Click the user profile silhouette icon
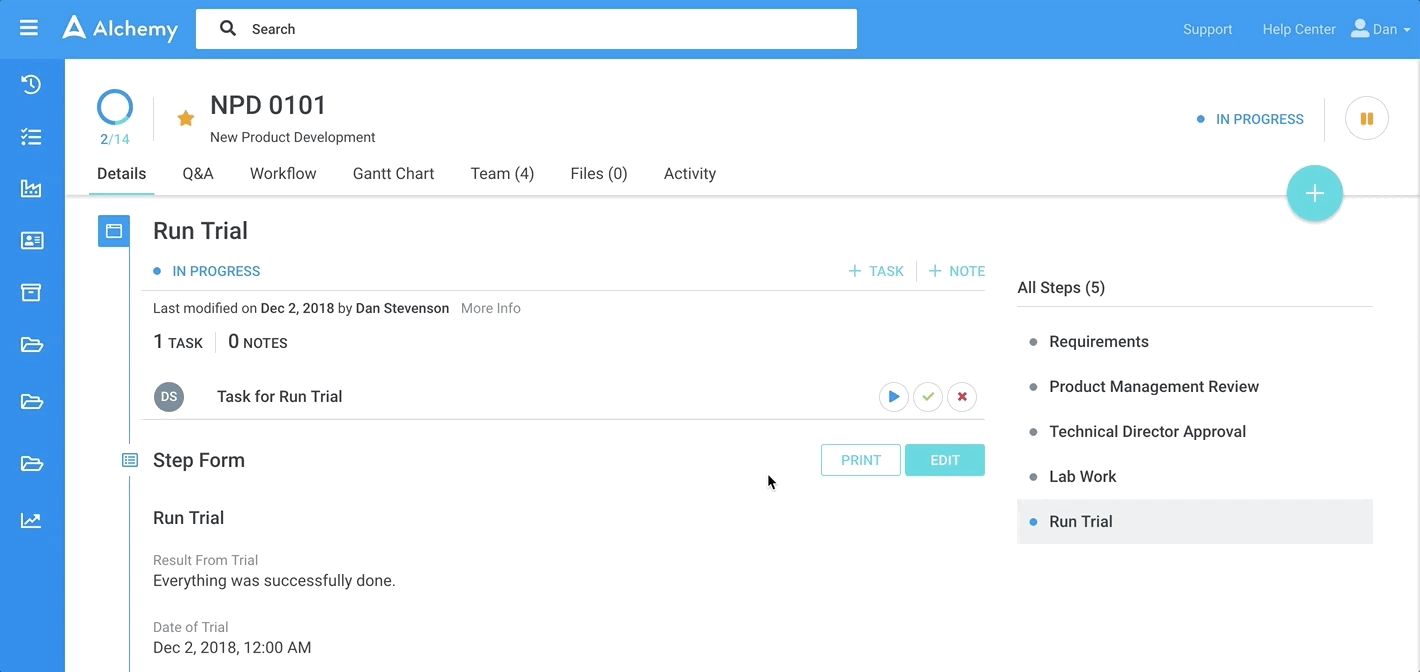 tap(1360, 28)
